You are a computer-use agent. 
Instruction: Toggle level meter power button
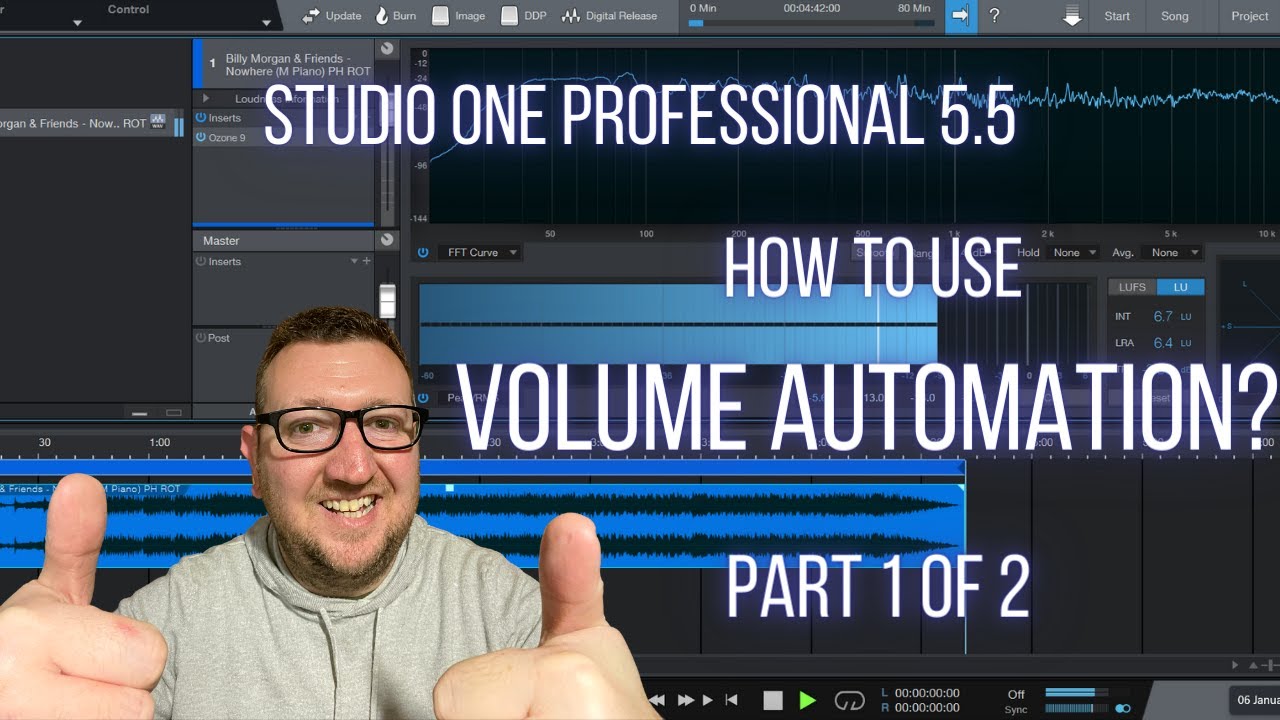point(423,397)
